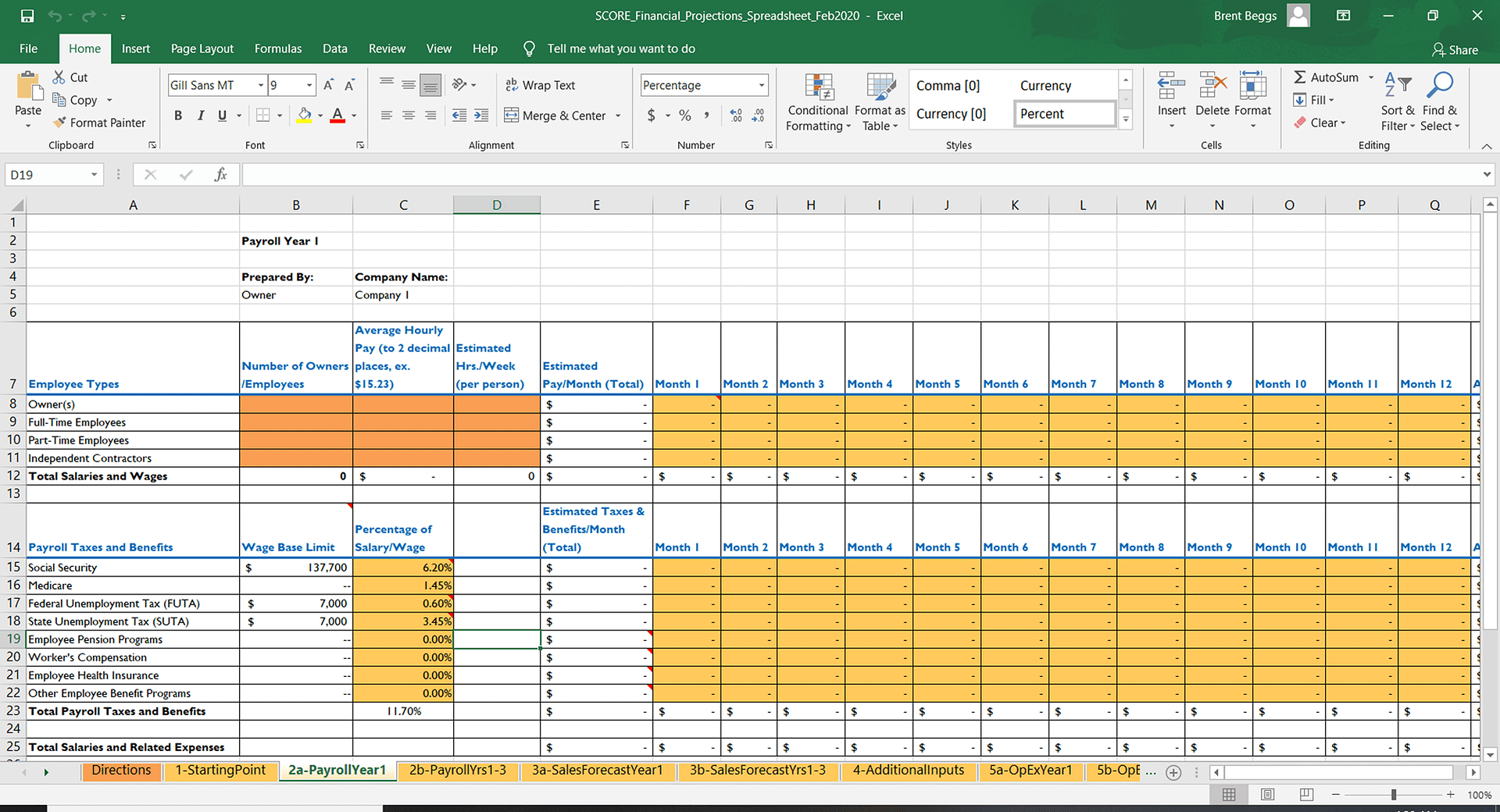
Task: Increase indent icon in Alignment group
Action: point(481,116)
